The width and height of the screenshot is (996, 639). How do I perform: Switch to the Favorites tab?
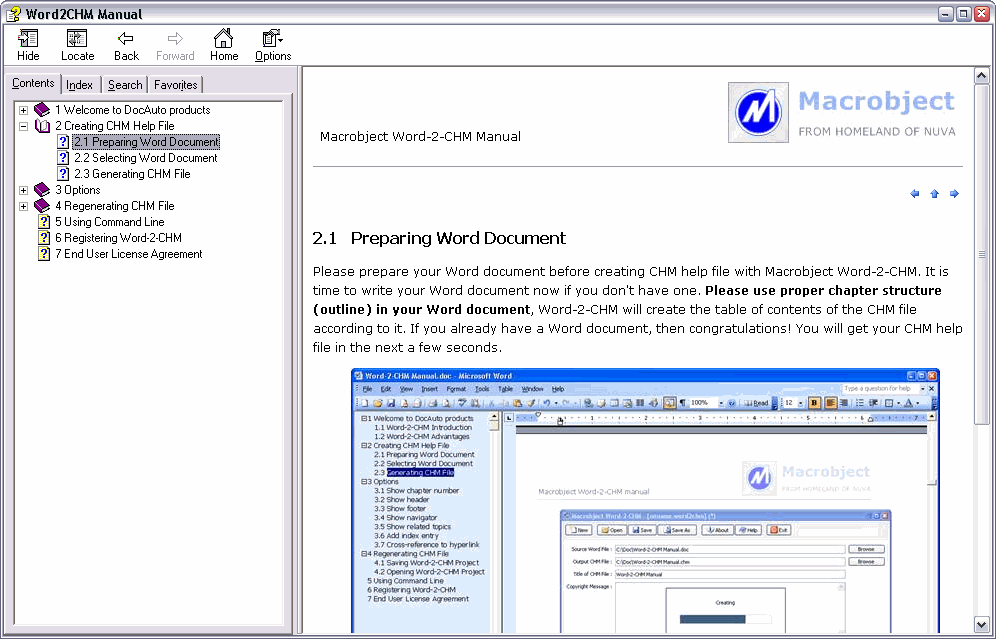(174, 85)
